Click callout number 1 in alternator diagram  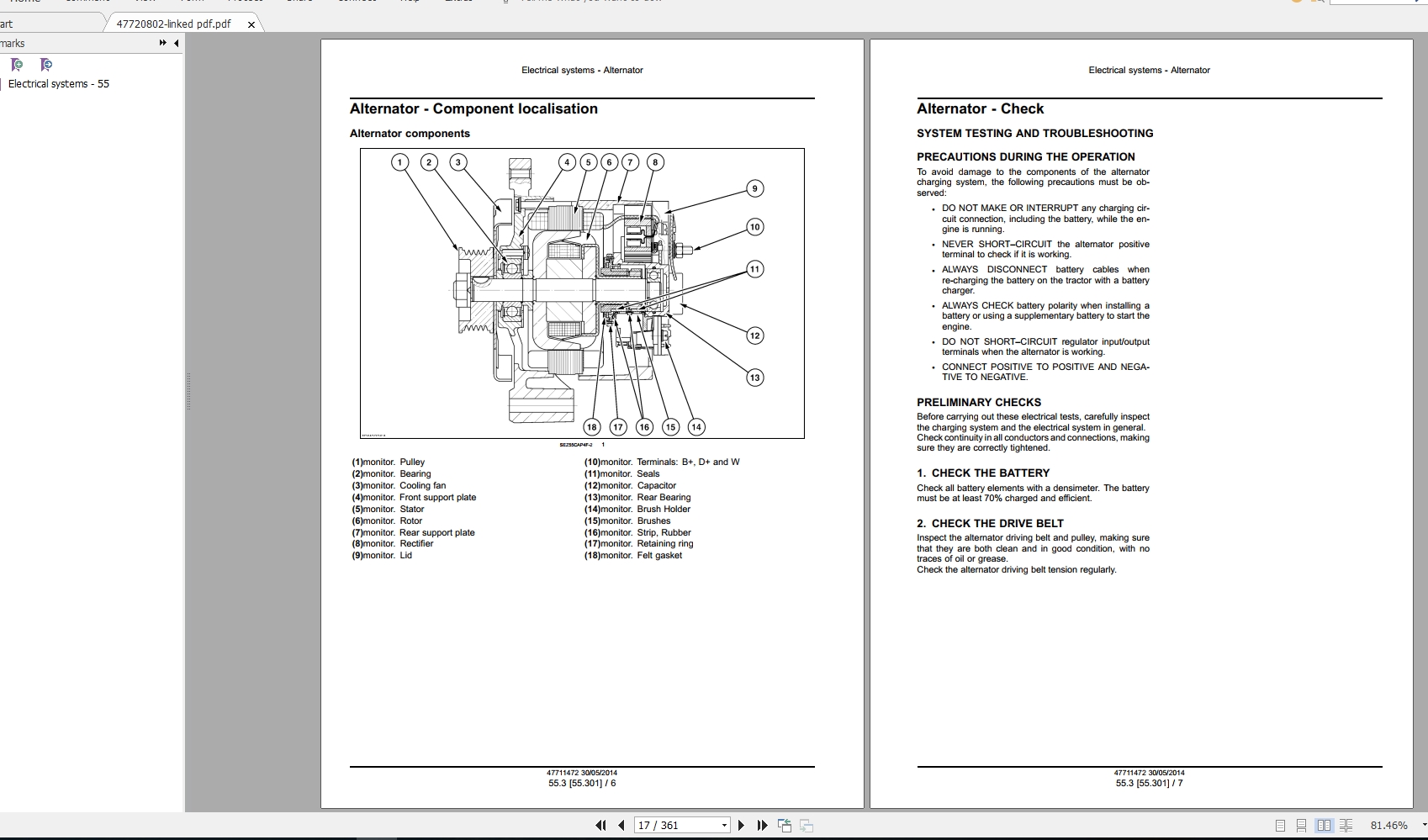[x=400, y=162]
